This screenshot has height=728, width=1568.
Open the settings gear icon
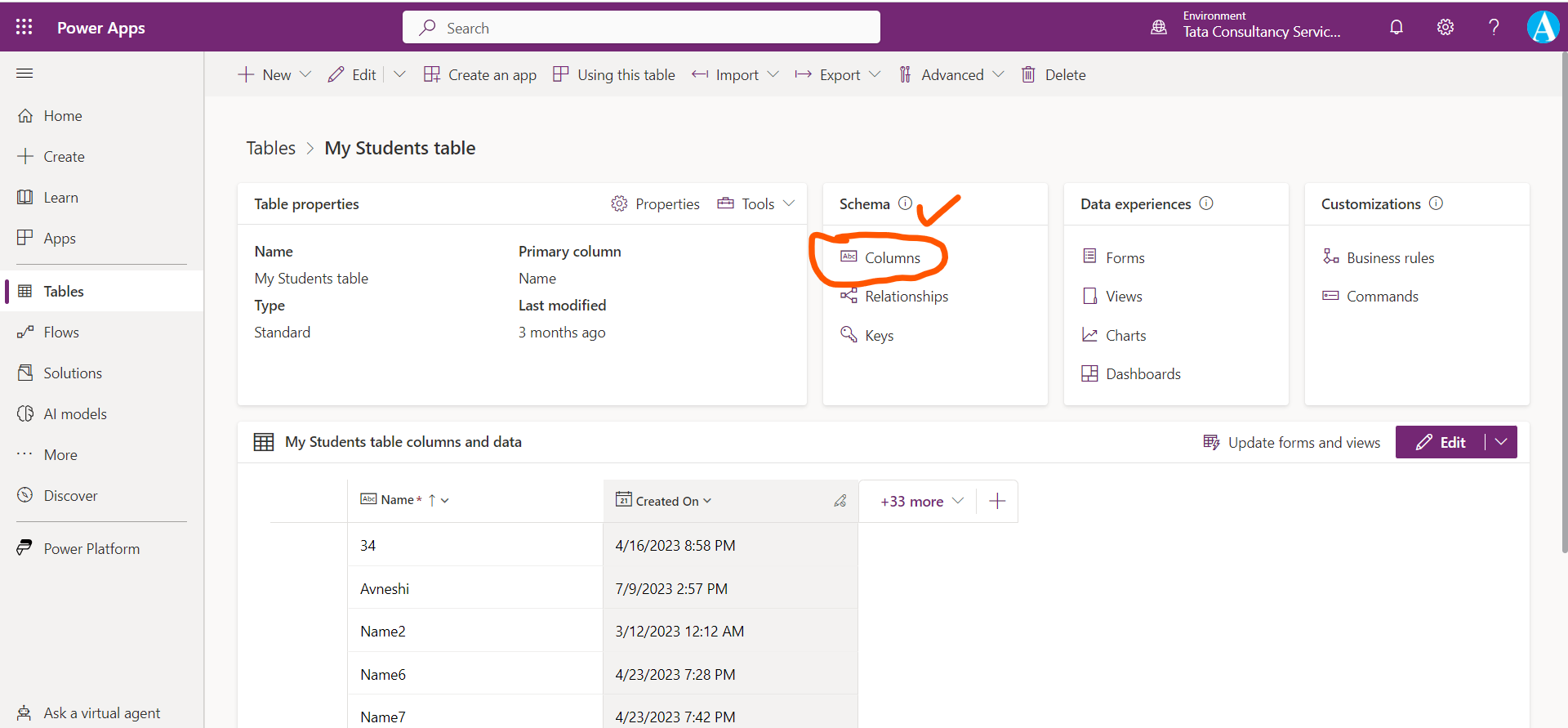click(x=1445, y=27)
